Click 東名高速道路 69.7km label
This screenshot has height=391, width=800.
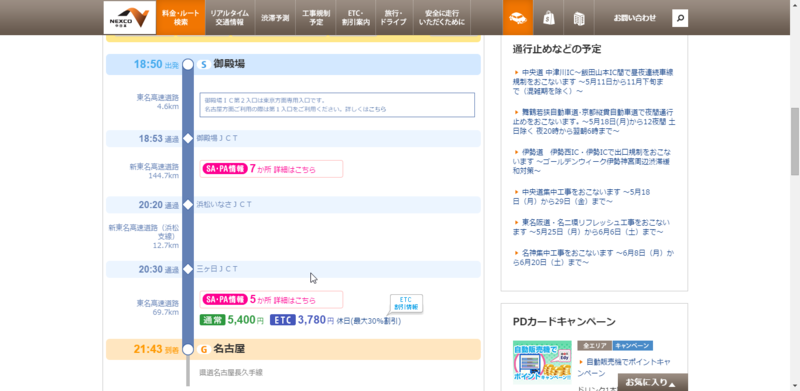(x=158, y=307)
